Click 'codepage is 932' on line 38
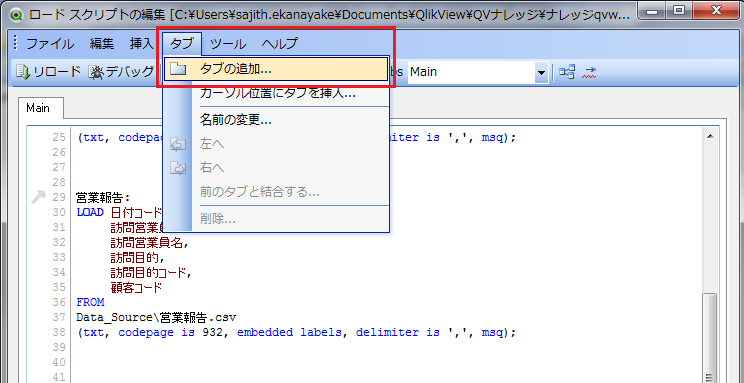The height and width of the screenshot is (383, 744). [171, 332]
